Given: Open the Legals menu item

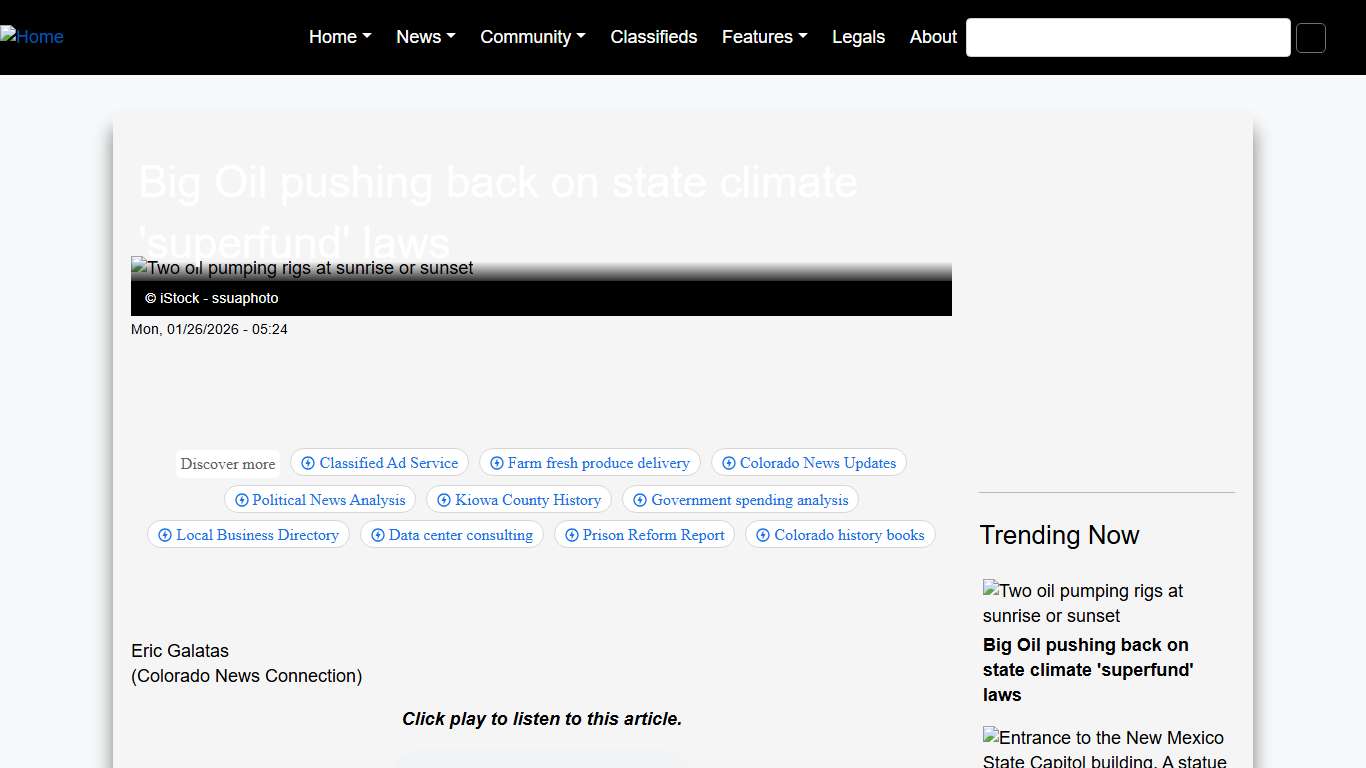Looking at the screenshot, I should click(x=858, y=37).
